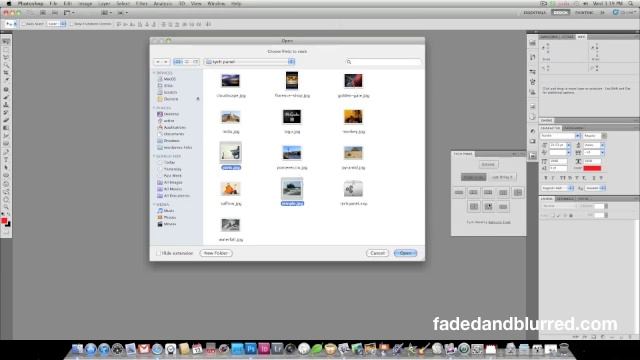Open the font family dropdown

[577, 136]
